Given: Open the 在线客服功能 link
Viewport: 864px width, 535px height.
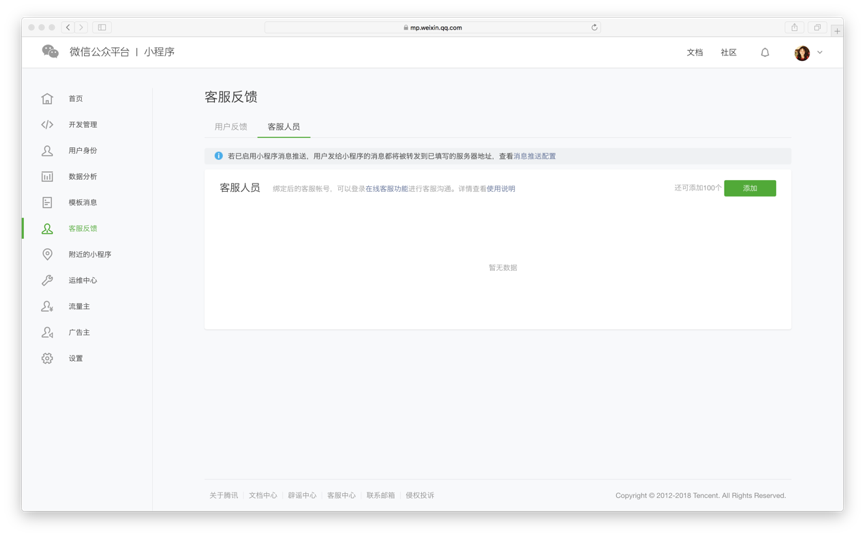Looking at the screenshot, I should 387,188.
